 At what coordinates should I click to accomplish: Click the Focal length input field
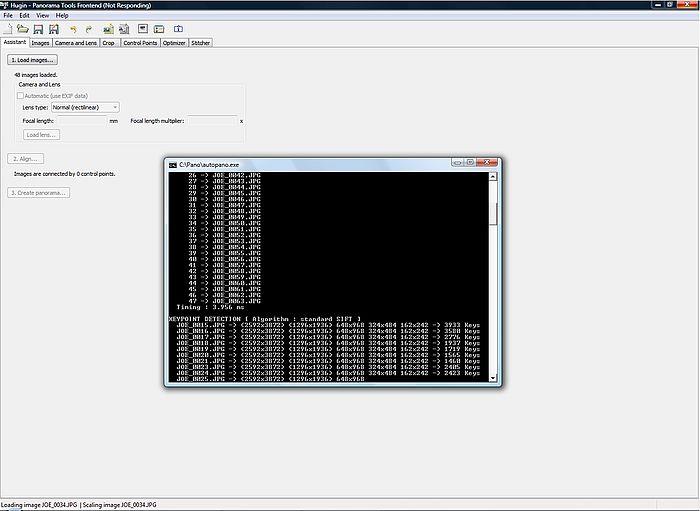pyautogui.click(x=83, y=120)
